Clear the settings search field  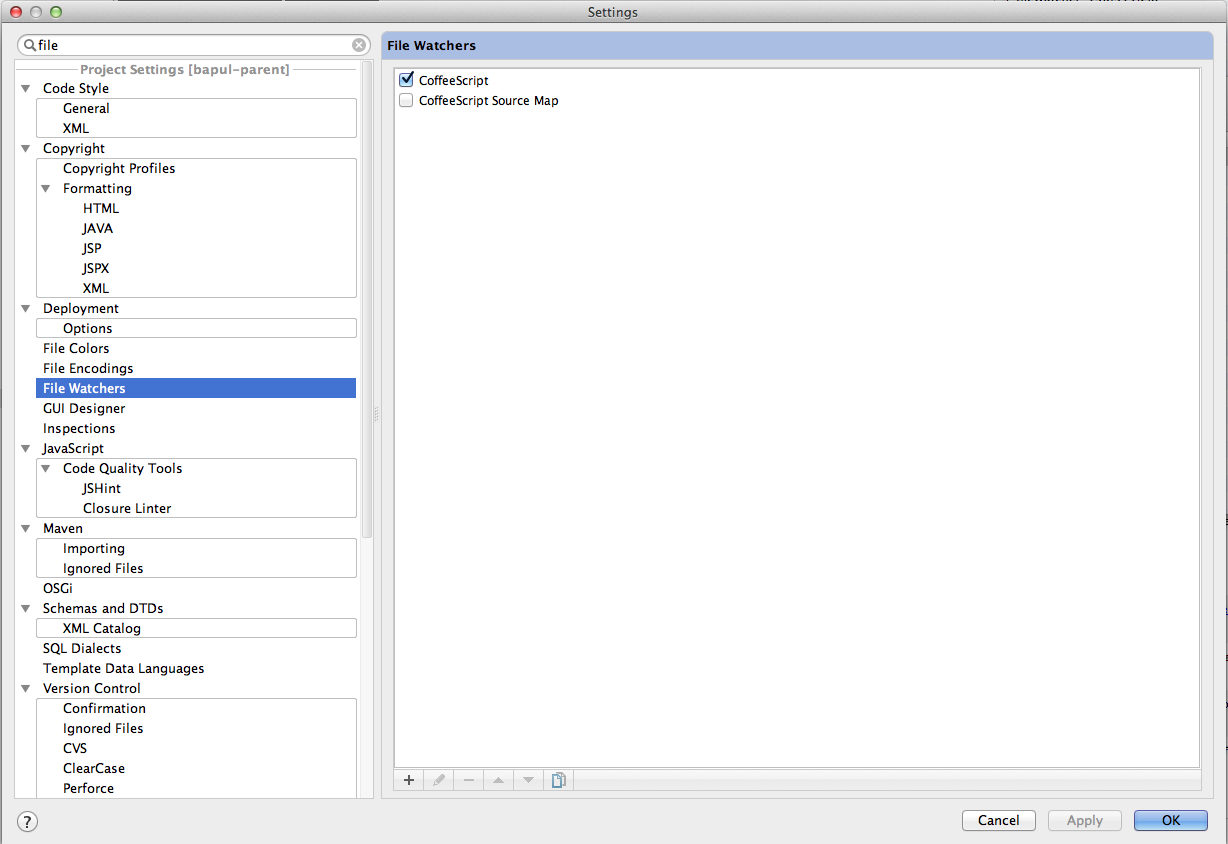click(x=359, y=45)
